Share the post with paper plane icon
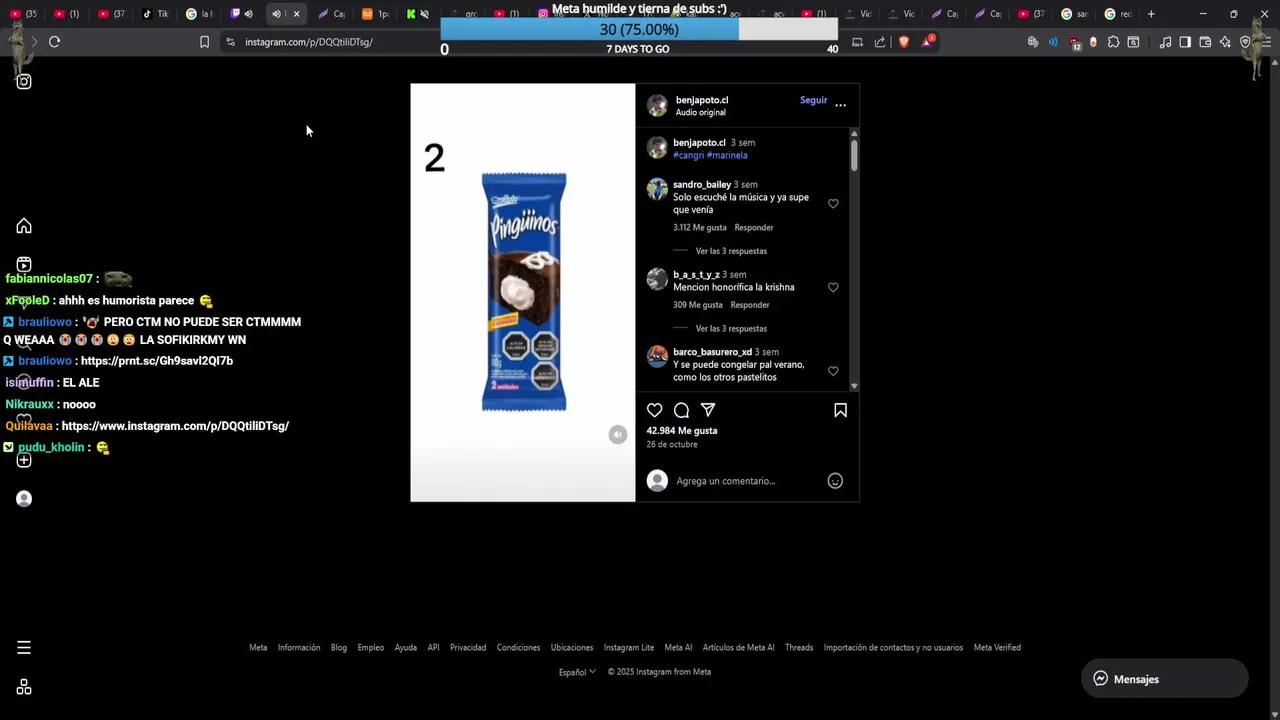1280x720 pixels. [708, 410]
